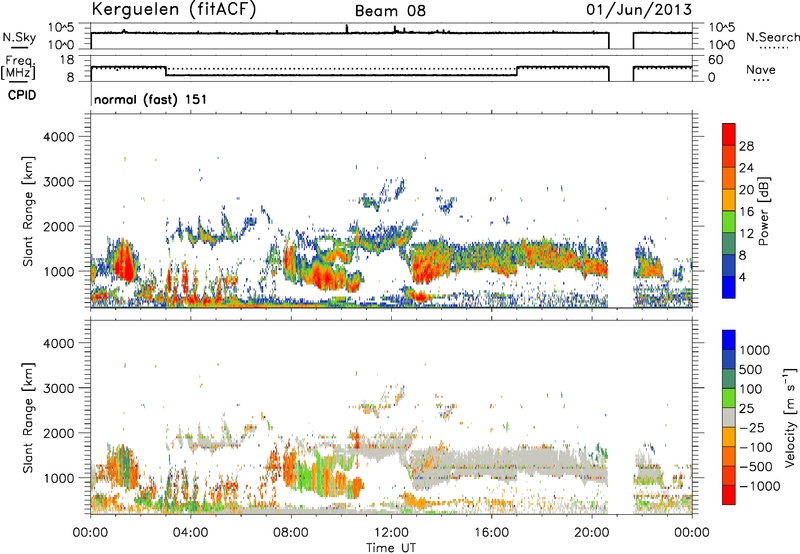Click the 'Freq. [MHz]' label
Image resolution: width=800 pixels, height=554 pixels.
click(18, 68)
